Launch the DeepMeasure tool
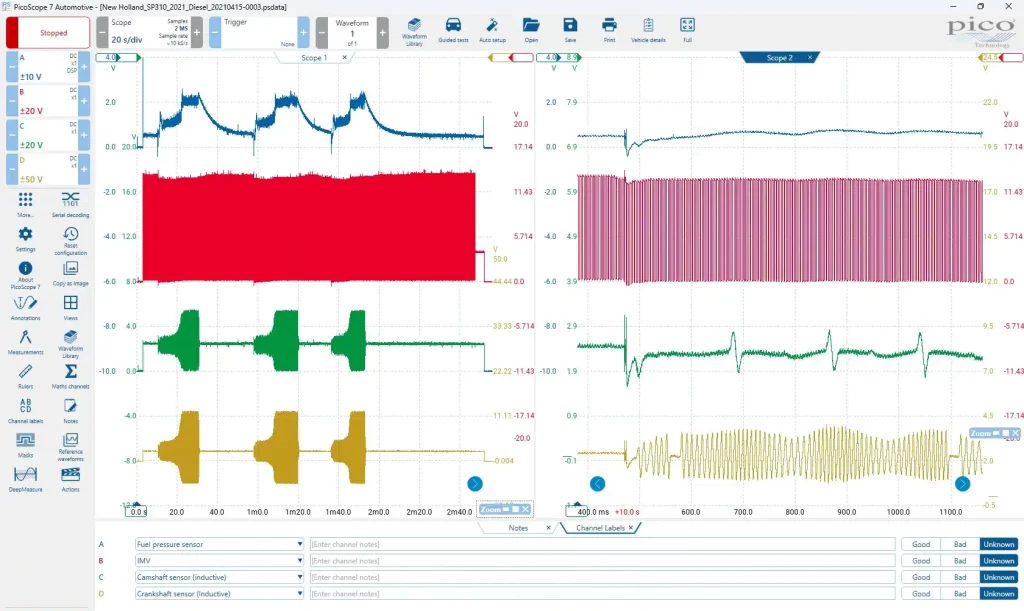The image size is (1024, 611). 25,478
